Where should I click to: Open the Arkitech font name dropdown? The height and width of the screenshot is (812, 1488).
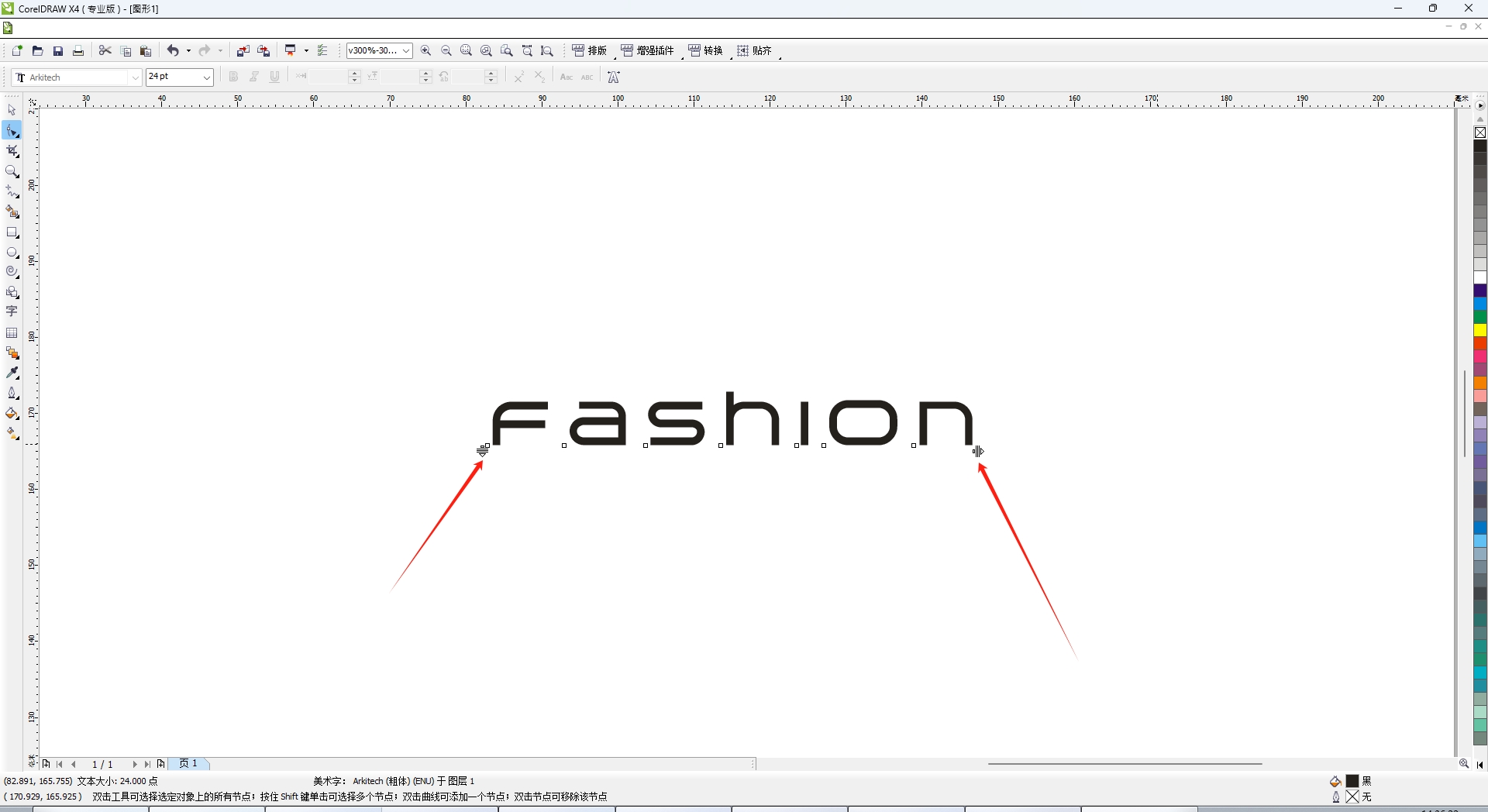point(135,77)
